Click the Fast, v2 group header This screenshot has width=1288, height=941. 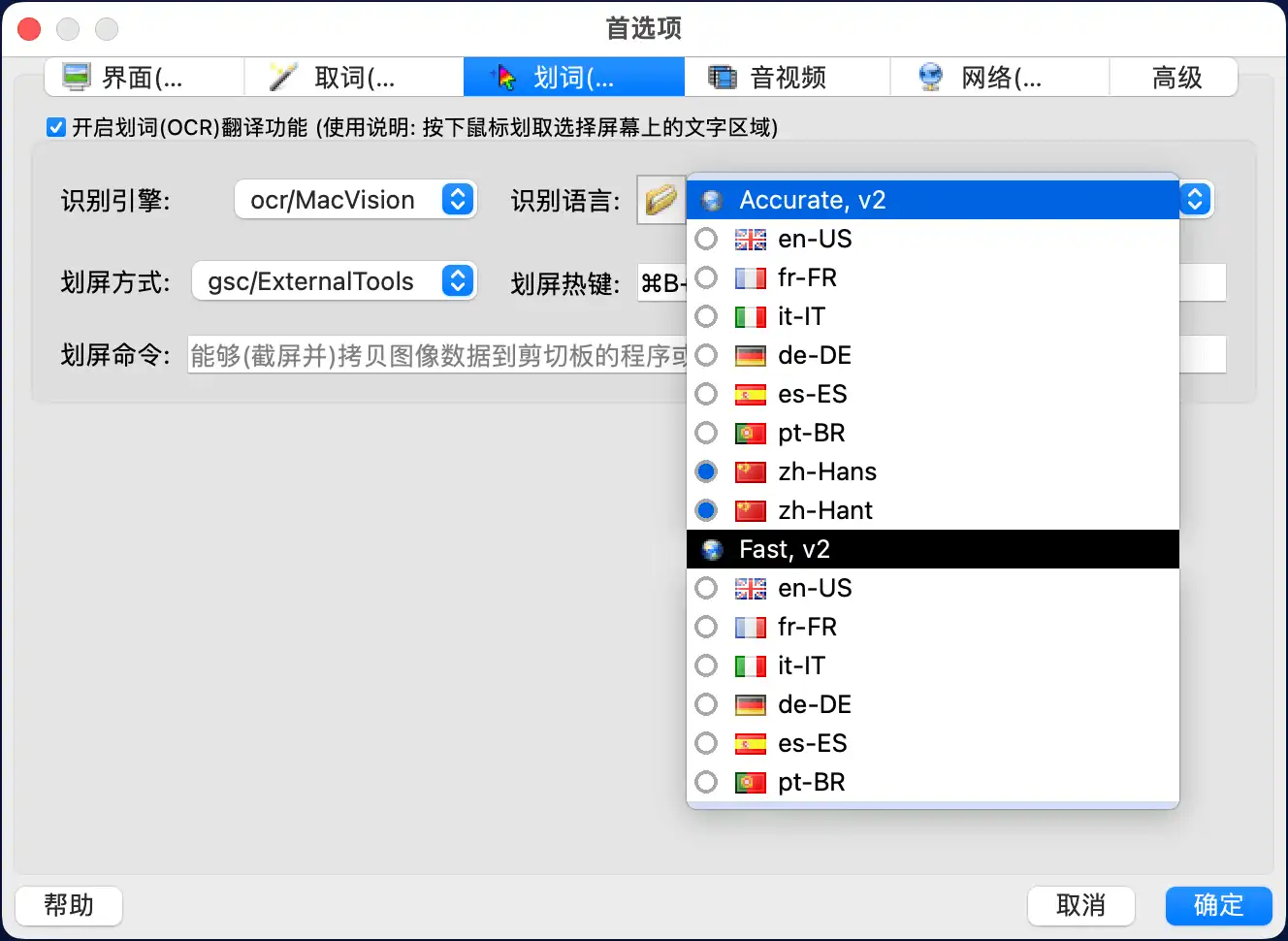coord(933,549)
